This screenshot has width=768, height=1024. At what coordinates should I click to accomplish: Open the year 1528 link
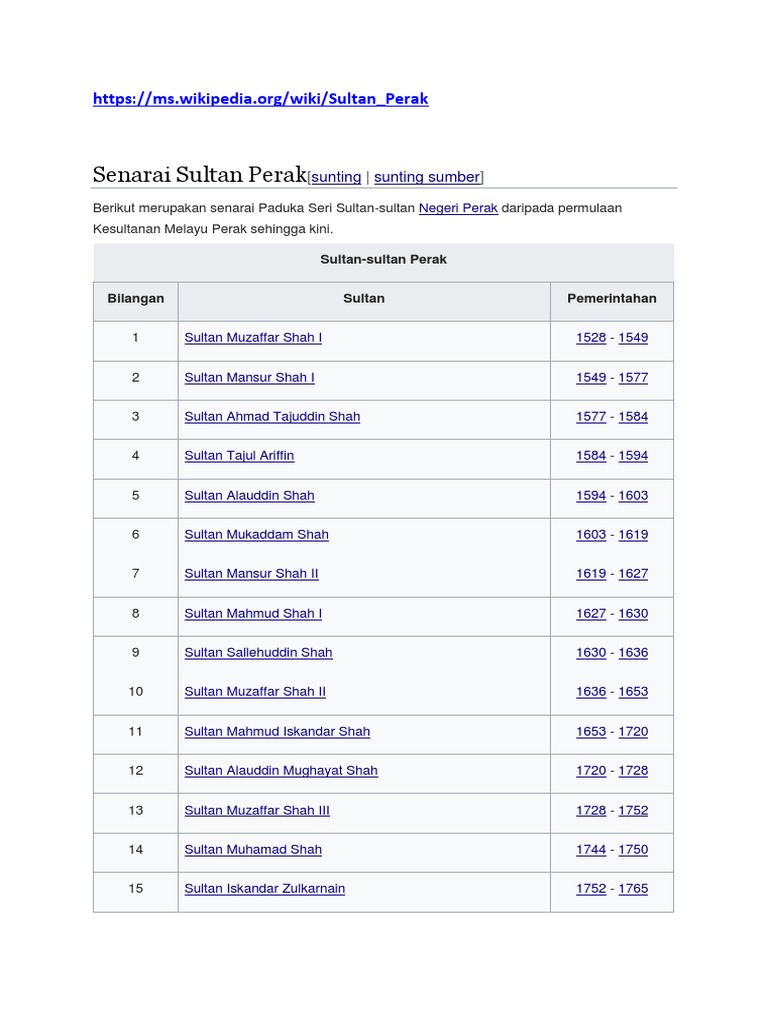tap(591, 338)
